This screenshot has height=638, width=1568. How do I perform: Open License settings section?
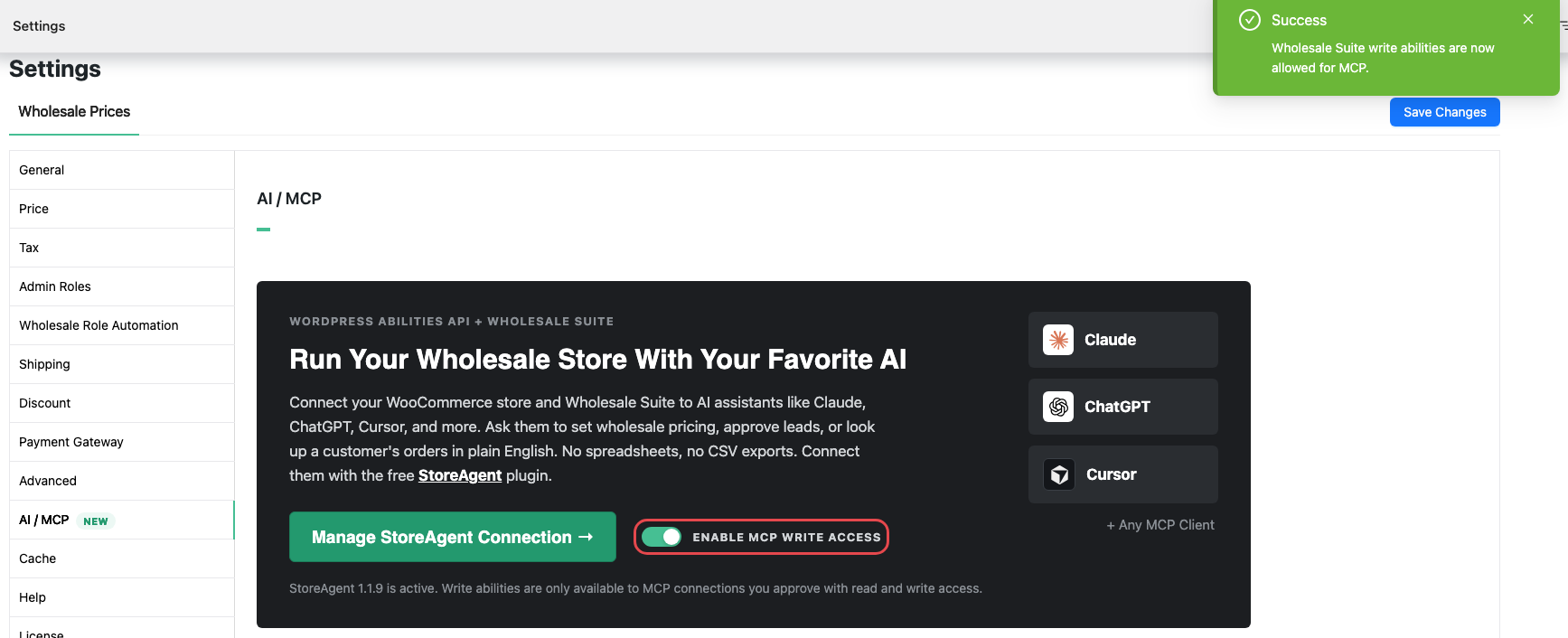click(x=122, y=630)
